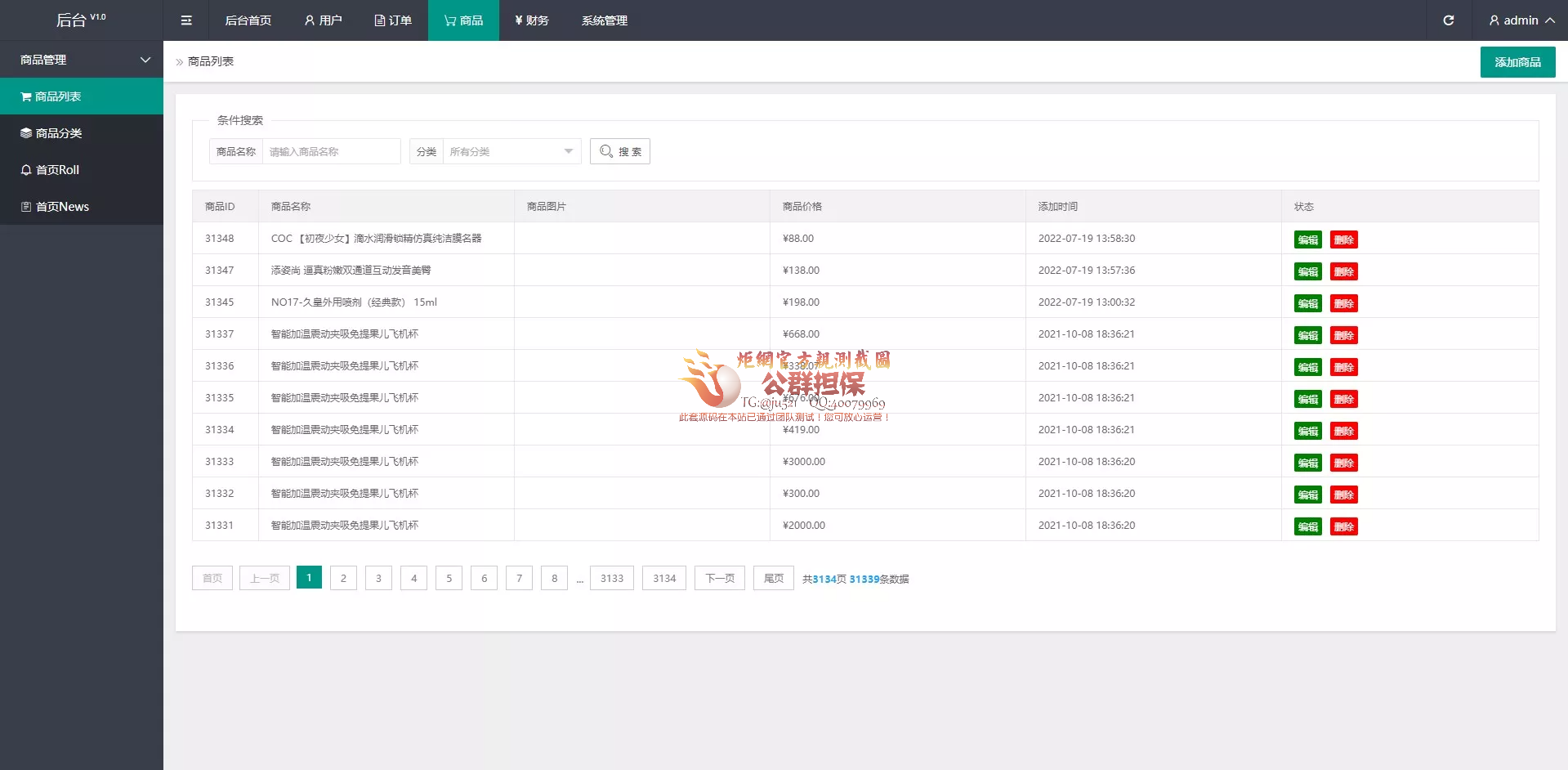Collapse the 商品管理 sidebar group
The image size is (1568, 770).
(145, 60)
